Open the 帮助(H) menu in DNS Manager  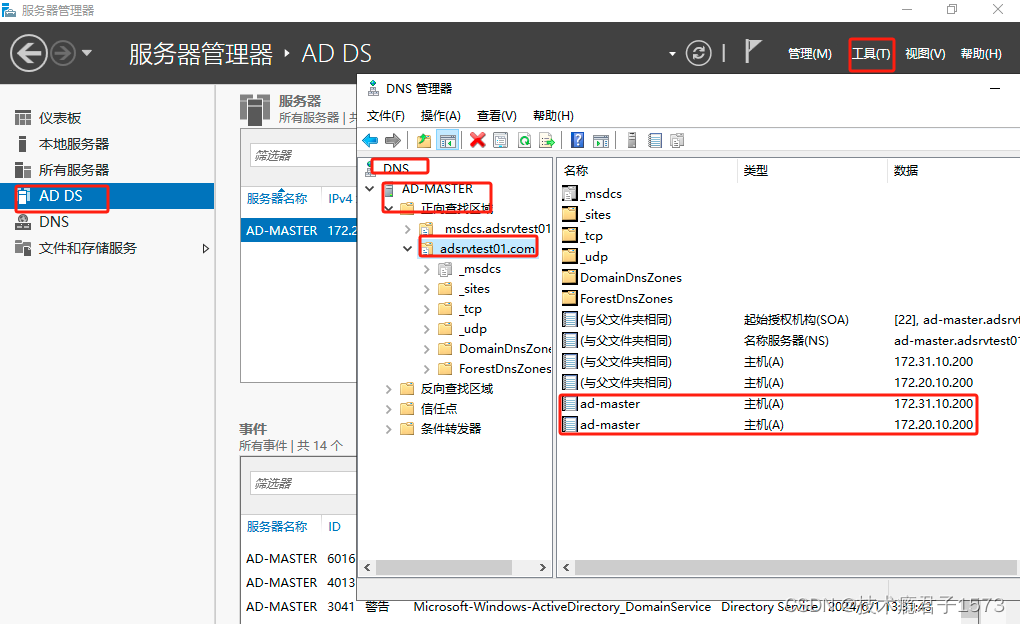click(553, 116)
